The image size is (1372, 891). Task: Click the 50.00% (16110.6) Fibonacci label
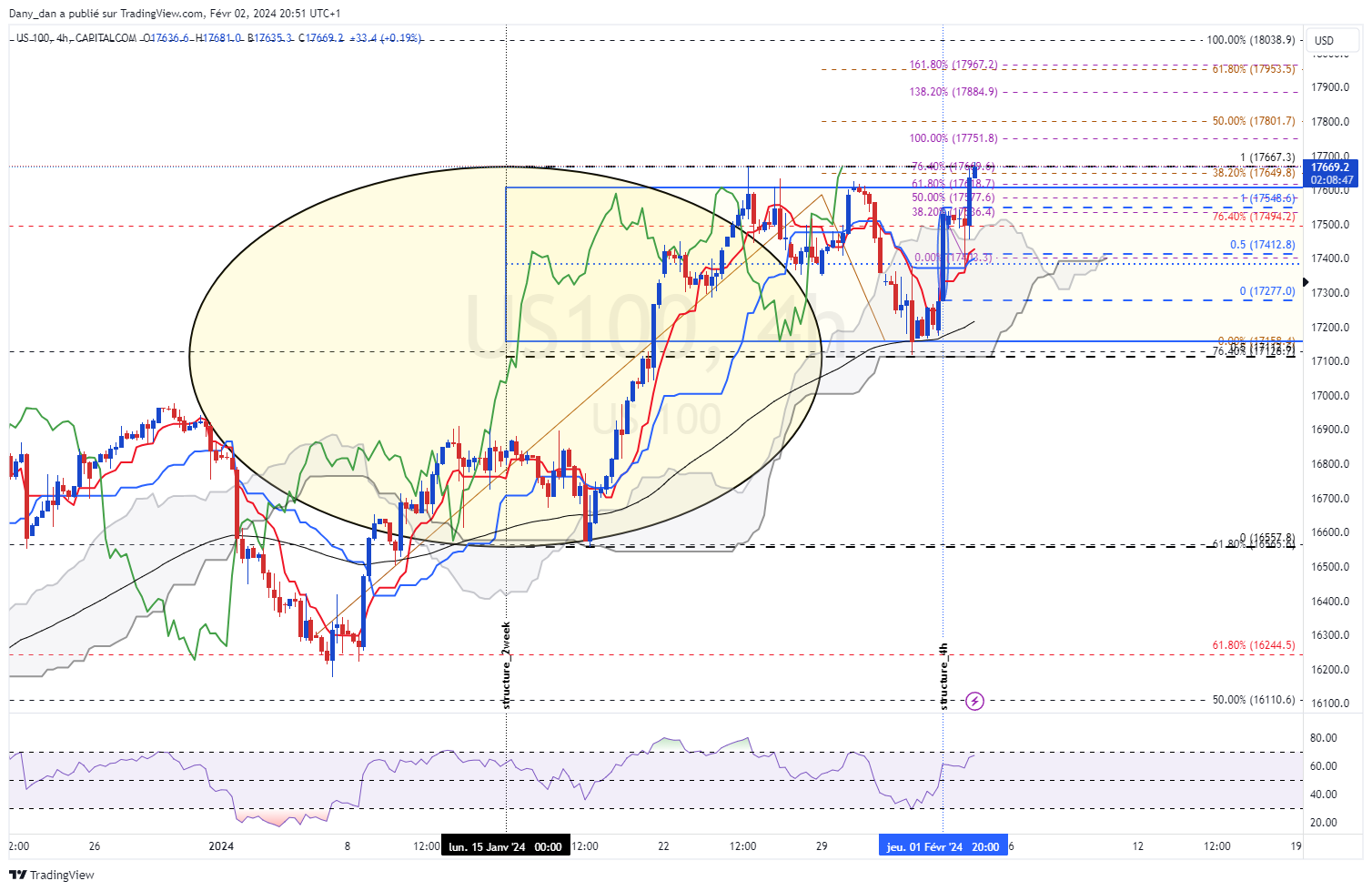coord(1254,700)
